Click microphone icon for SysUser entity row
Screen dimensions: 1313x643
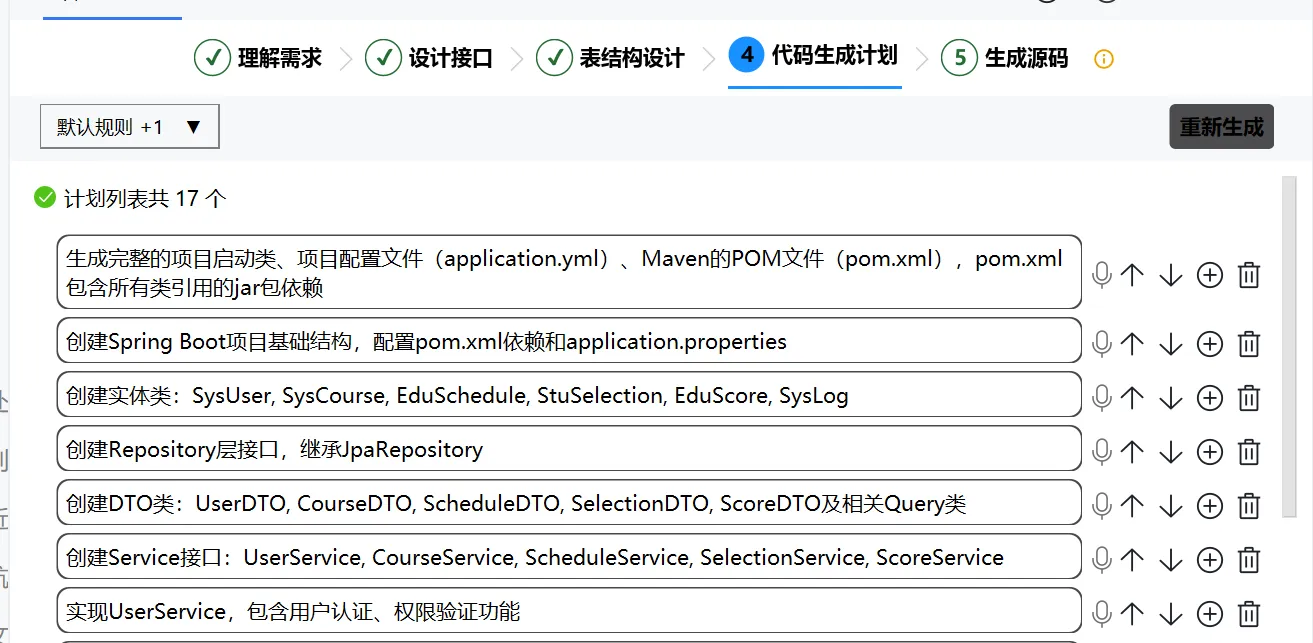click(1101, 398)
